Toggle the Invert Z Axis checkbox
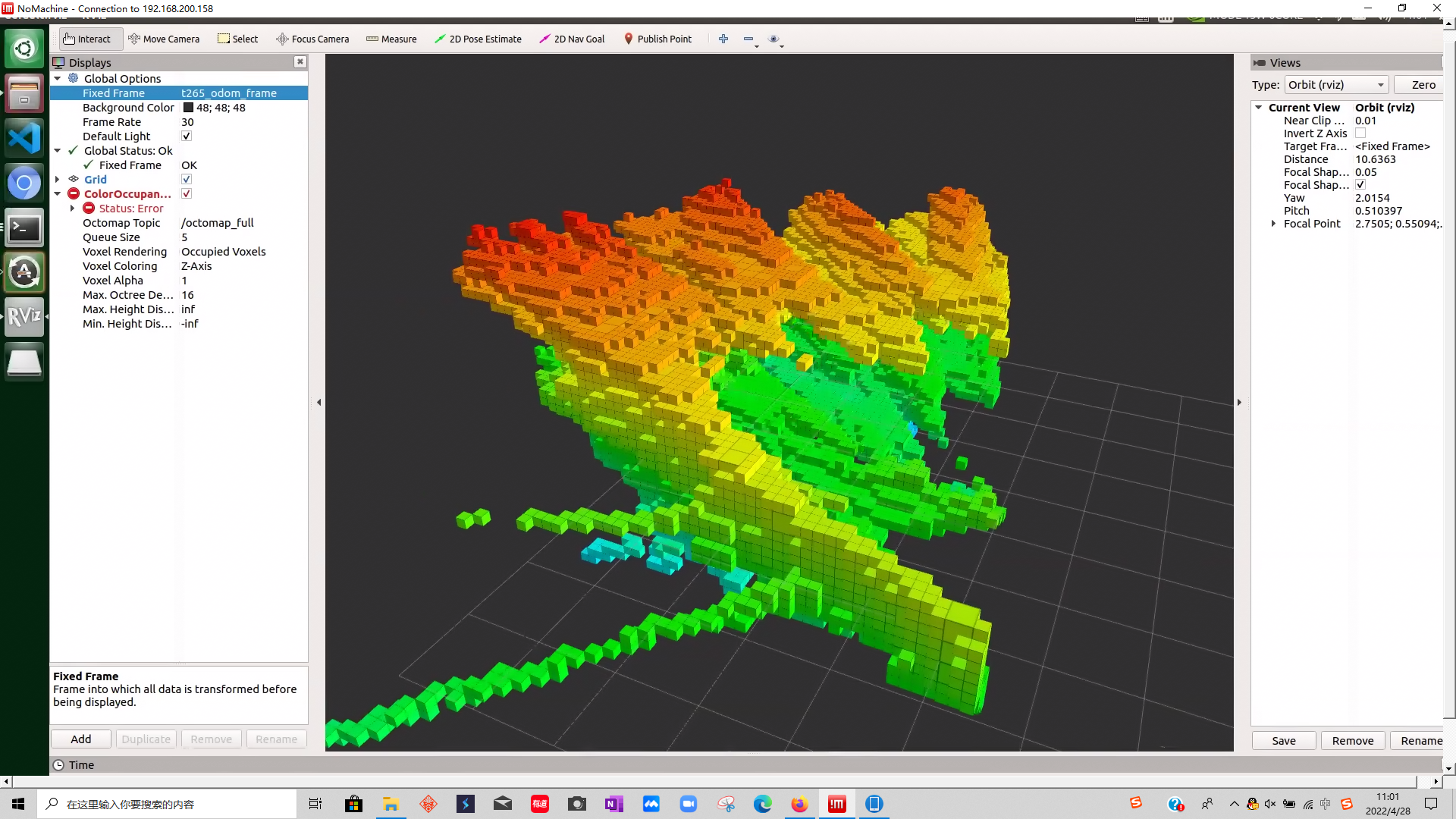 (x=1360, y=133)
